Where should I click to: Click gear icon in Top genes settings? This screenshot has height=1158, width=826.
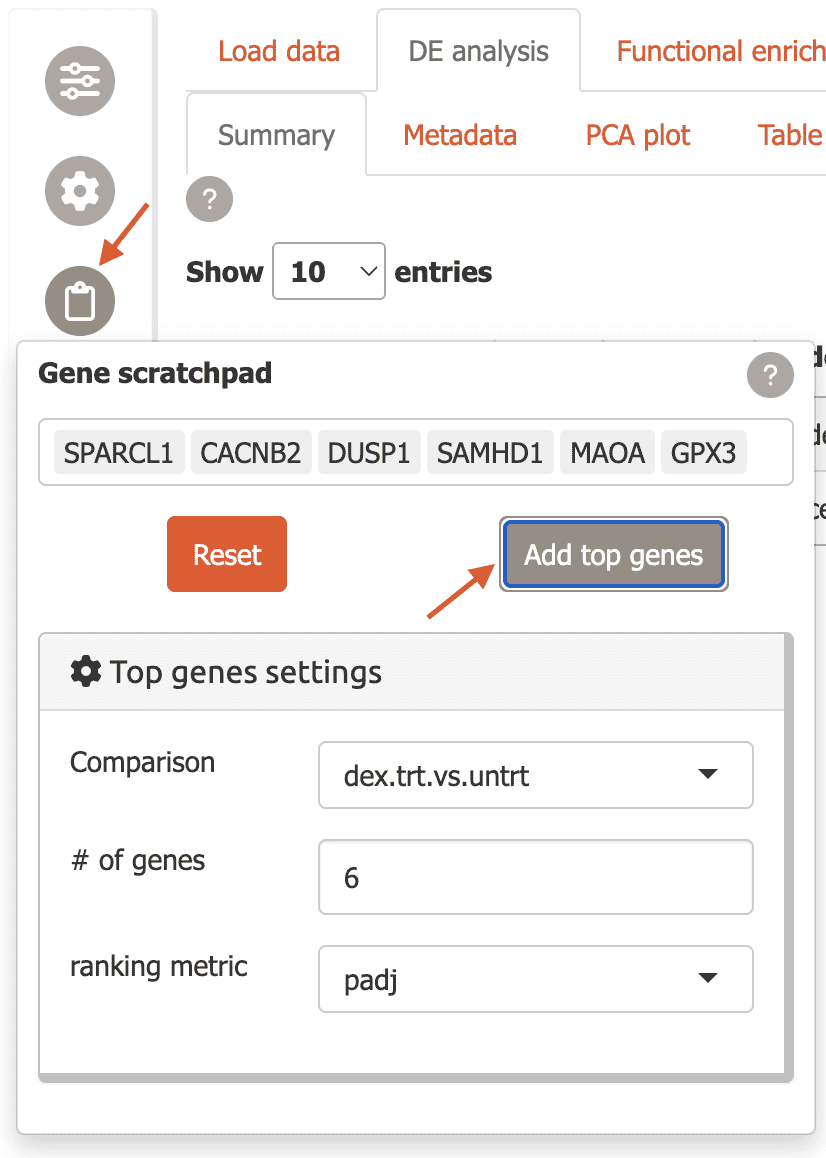click(86, 672)
